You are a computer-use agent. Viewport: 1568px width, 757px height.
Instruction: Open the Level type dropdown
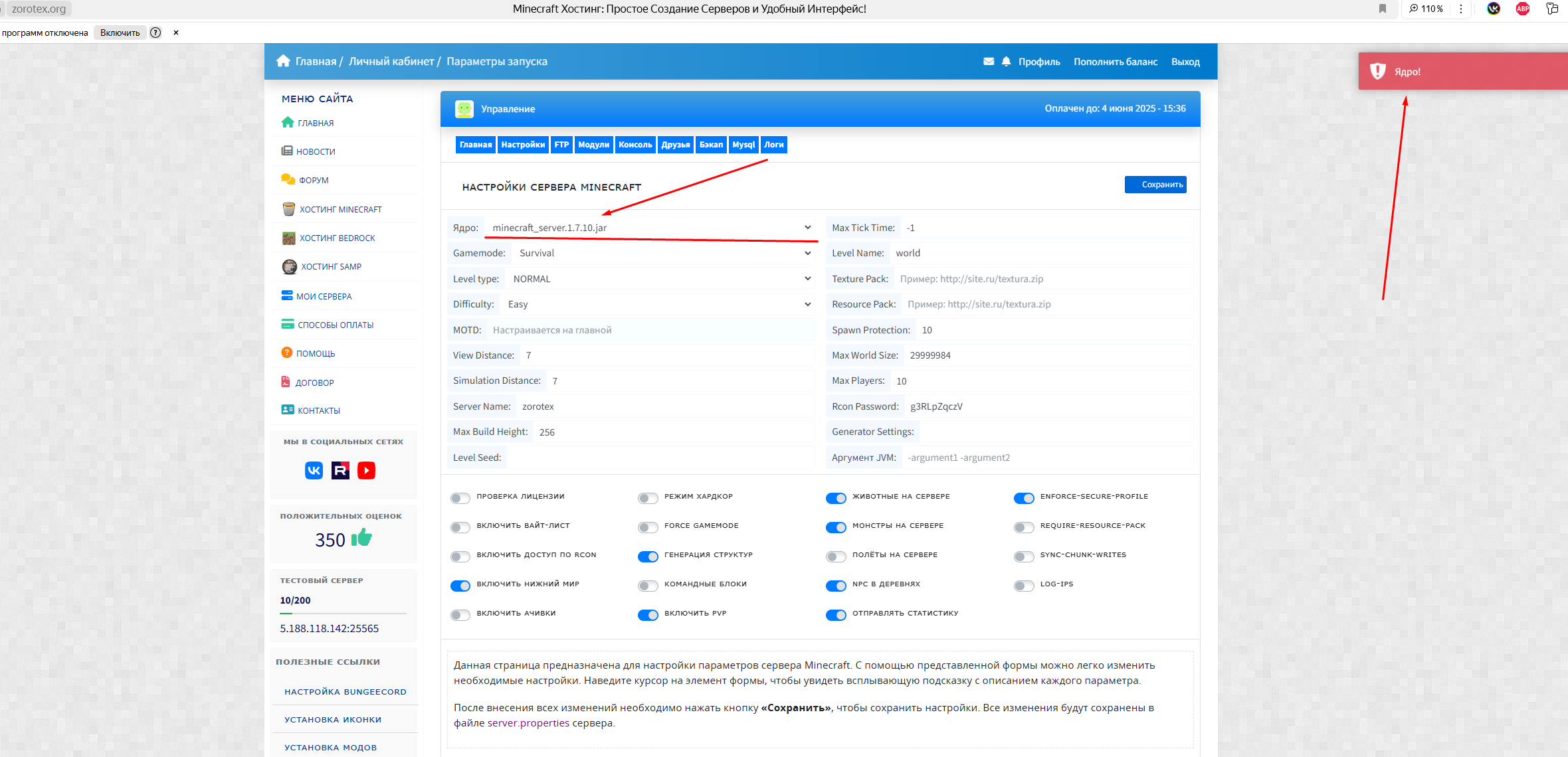pyautogui.click(x=661, y=279)
